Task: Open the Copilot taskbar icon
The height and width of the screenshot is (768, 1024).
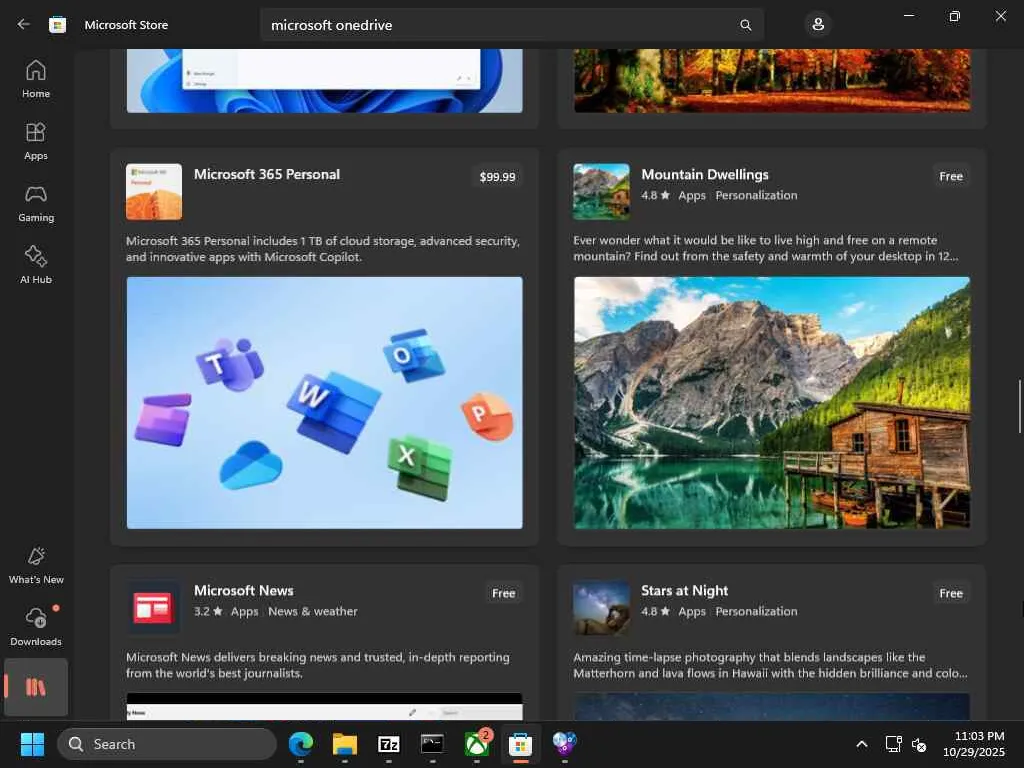Action: (x=564, y=744)
